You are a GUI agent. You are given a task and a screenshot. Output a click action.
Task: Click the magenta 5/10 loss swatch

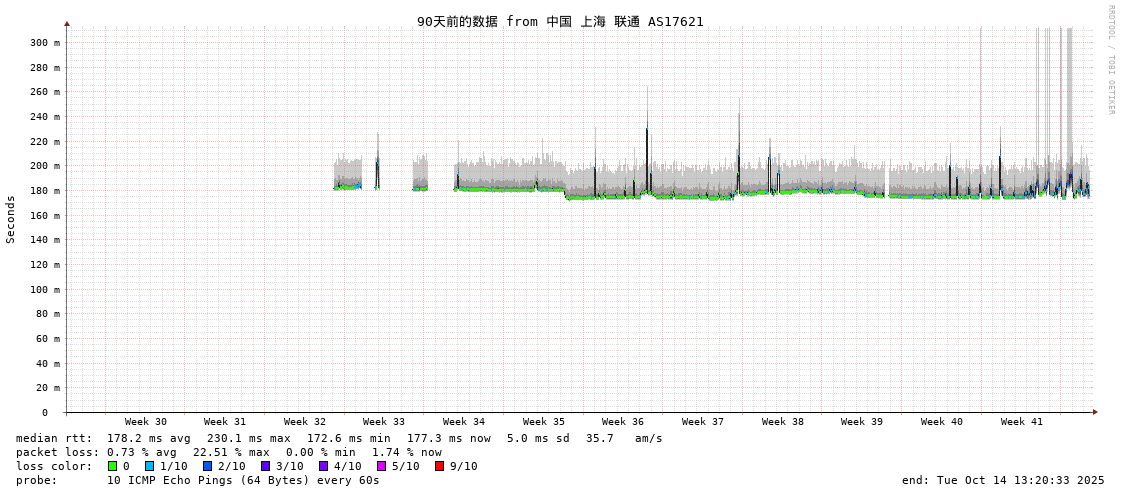point(381,466)
